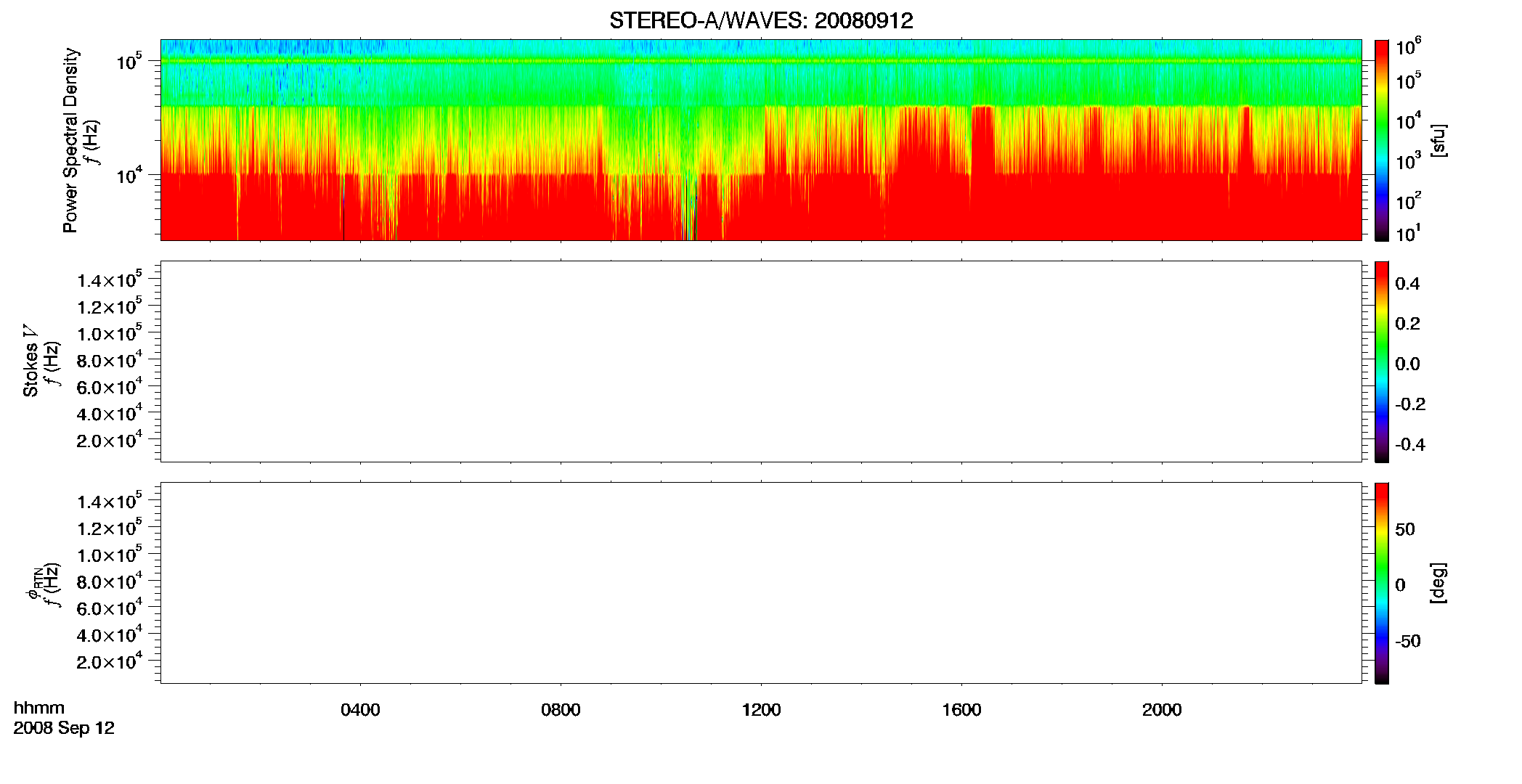Image resolution: width=1522 pixels, height=784 pixels.
Task: Click the -50 value on degrees color bar
Action: [1408, 642]
